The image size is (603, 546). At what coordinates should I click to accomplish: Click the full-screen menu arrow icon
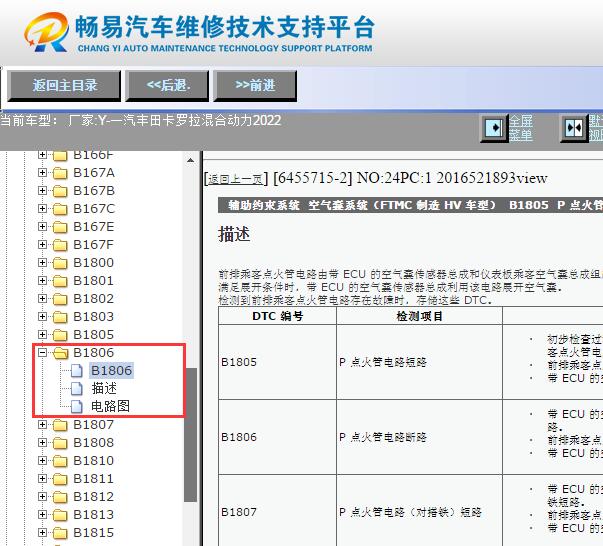click(x=494, y=128)
